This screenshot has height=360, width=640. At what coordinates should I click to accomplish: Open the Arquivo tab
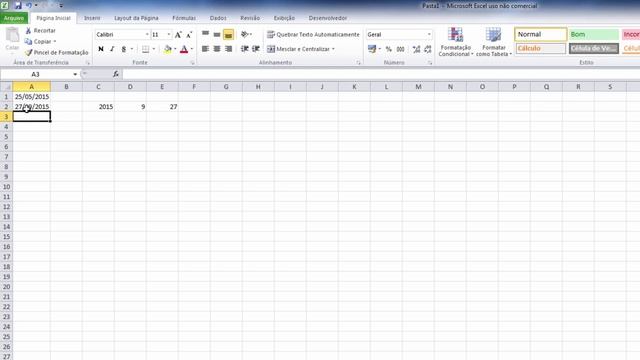(x=14, y=18)
